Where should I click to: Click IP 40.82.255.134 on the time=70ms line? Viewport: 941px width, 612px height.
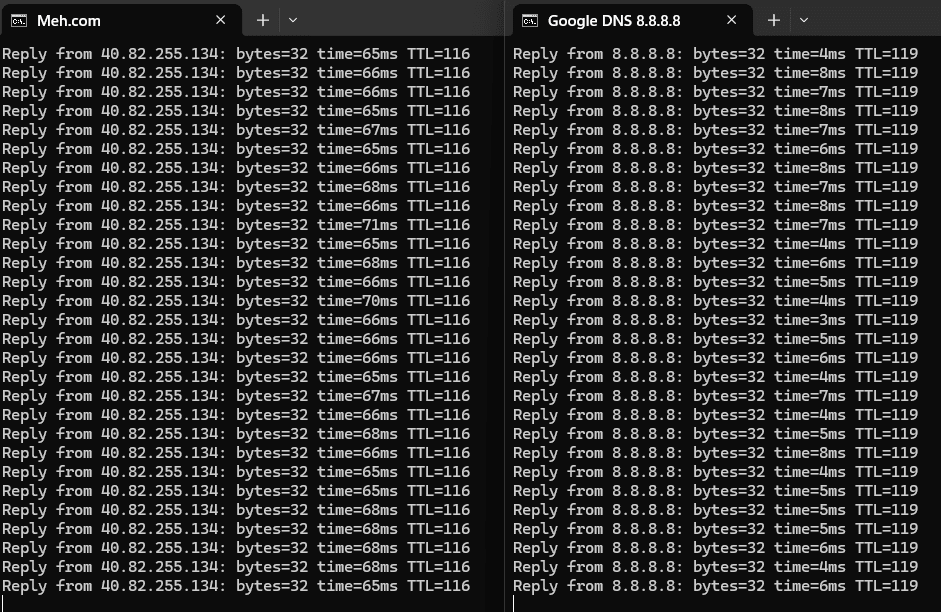coord(160,301)
